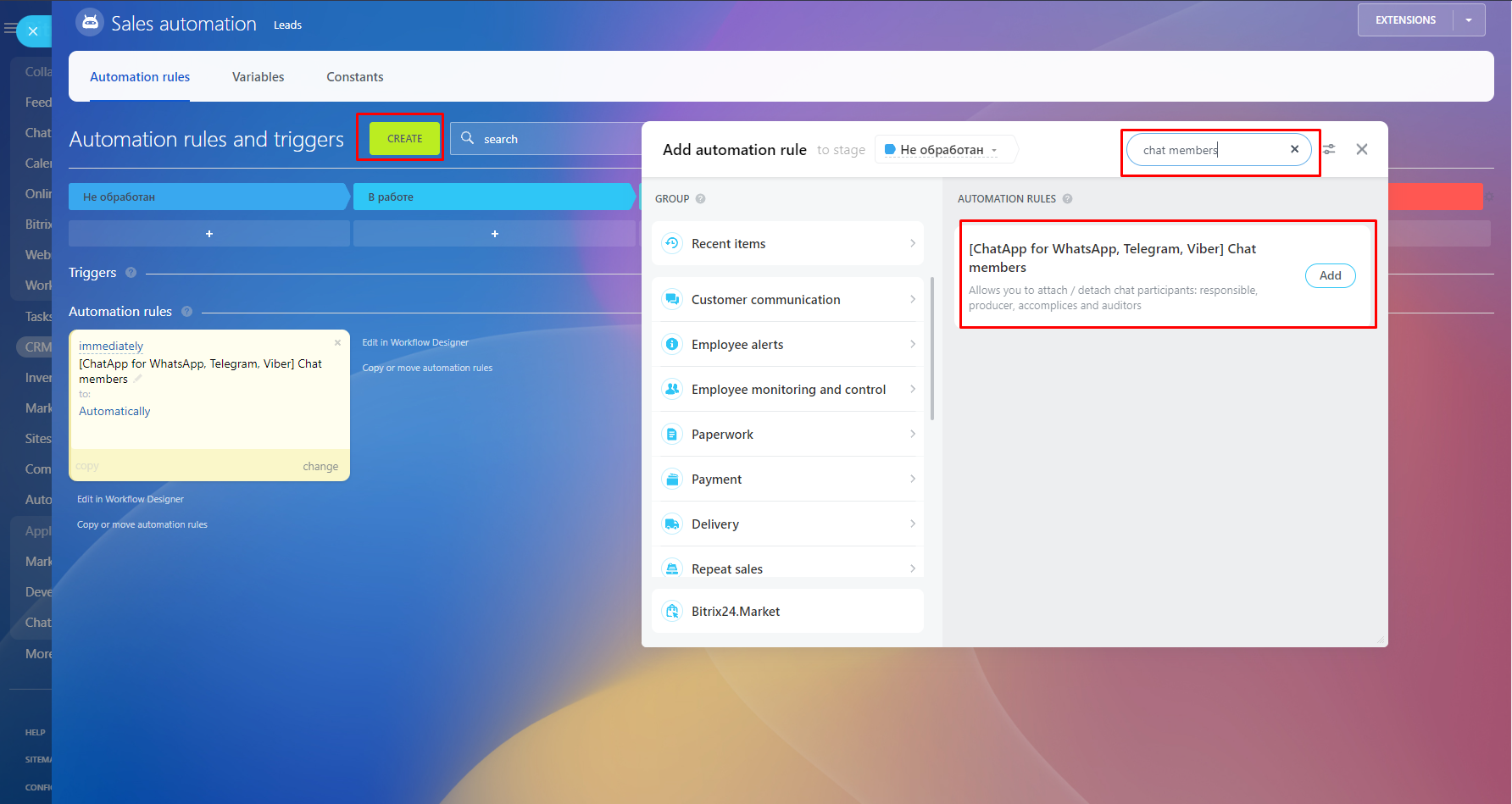Clear the 'chat members' search text
The height and width of the screenshot is (804, 1512).
coord(1294,149)
